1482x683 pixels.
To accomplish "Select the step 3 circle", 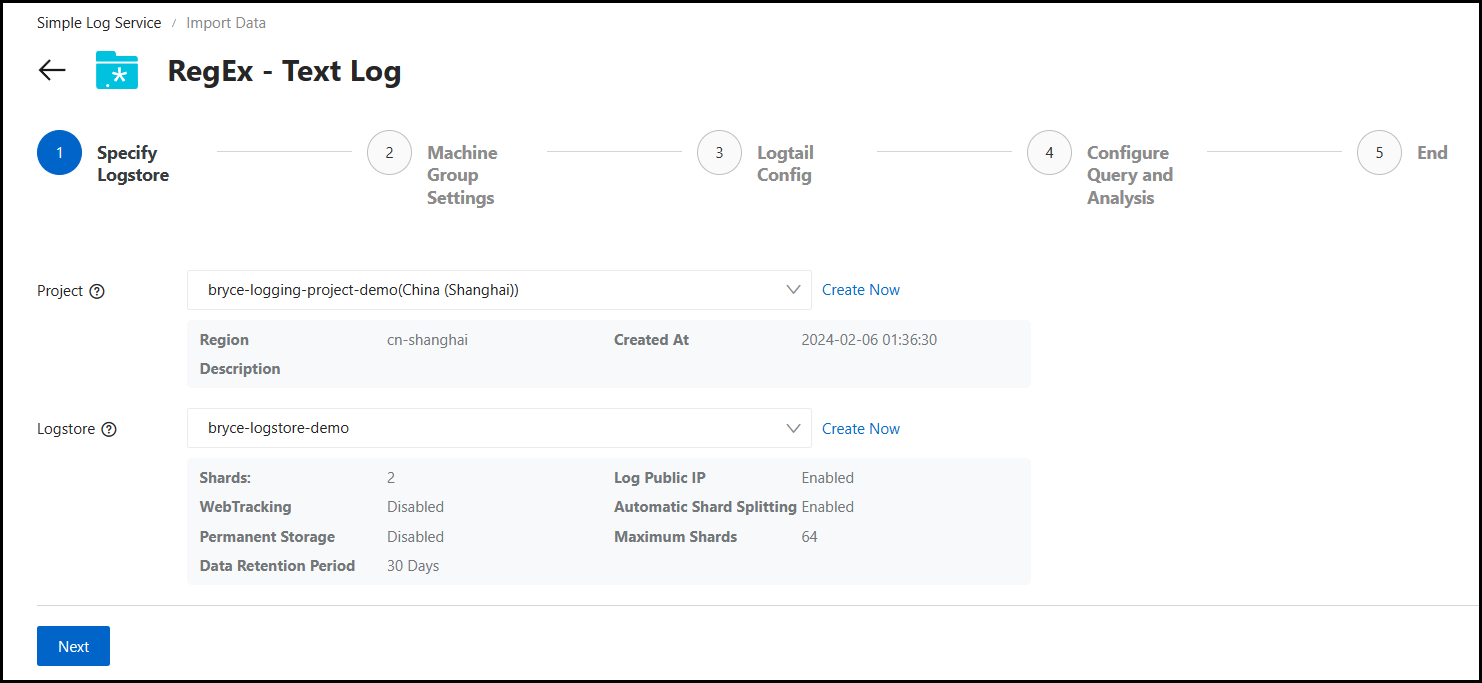I will click(x=719, y=153).
